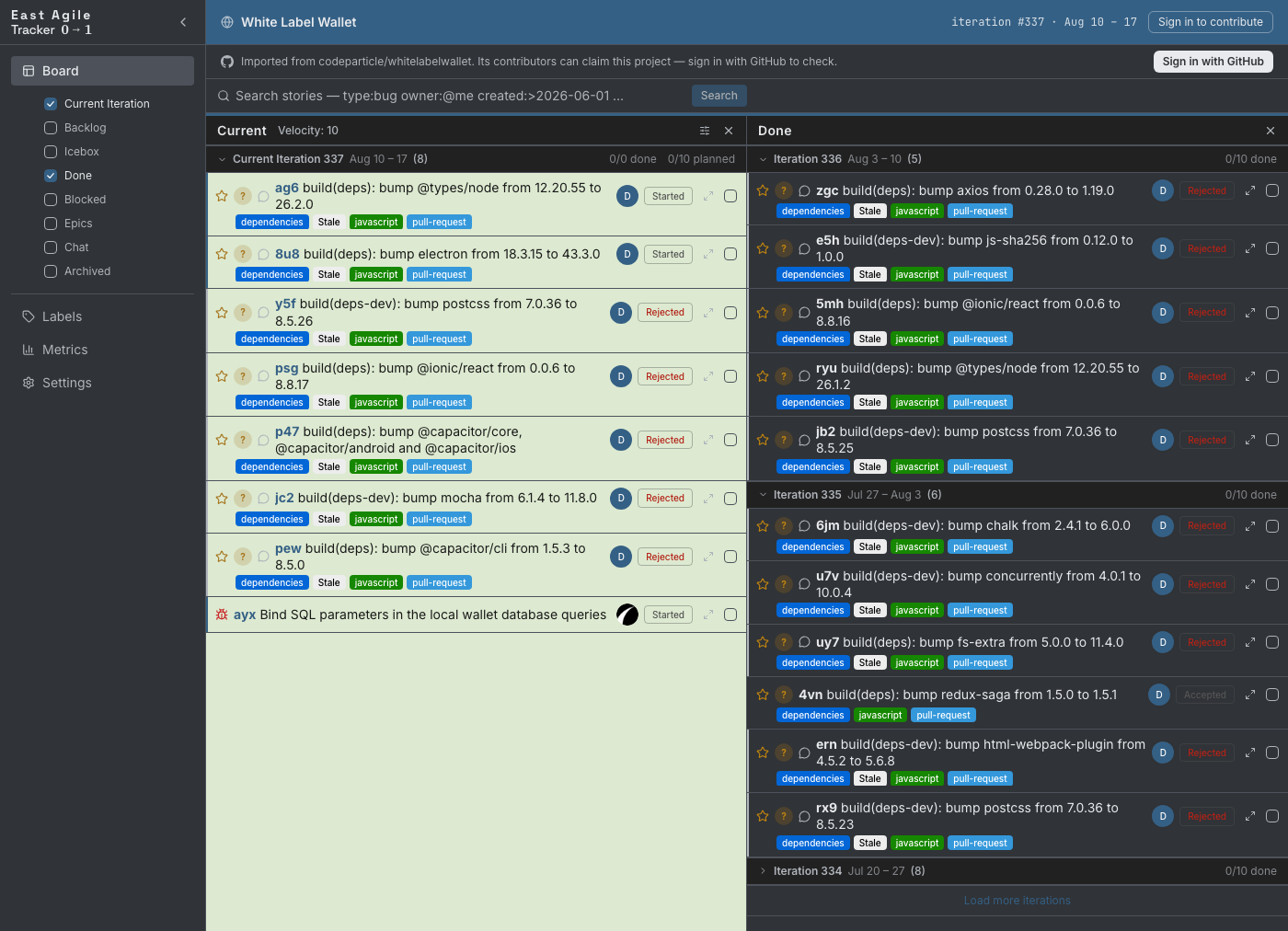Open comments on uy7 fs-extra story
Screen dimensions: 1288x931
(x=804, y=642)
